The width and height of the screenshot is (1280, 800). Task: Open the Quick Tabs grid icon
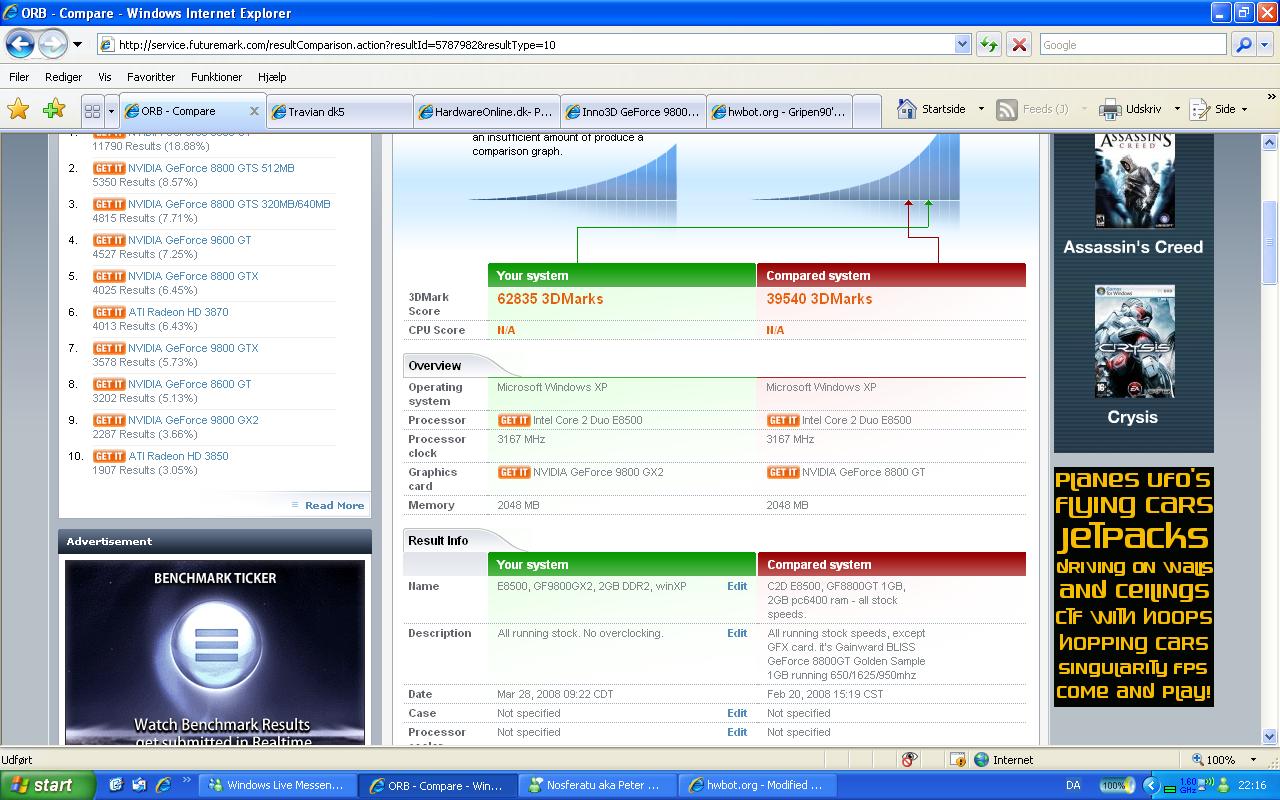click(x=92, y=111)
